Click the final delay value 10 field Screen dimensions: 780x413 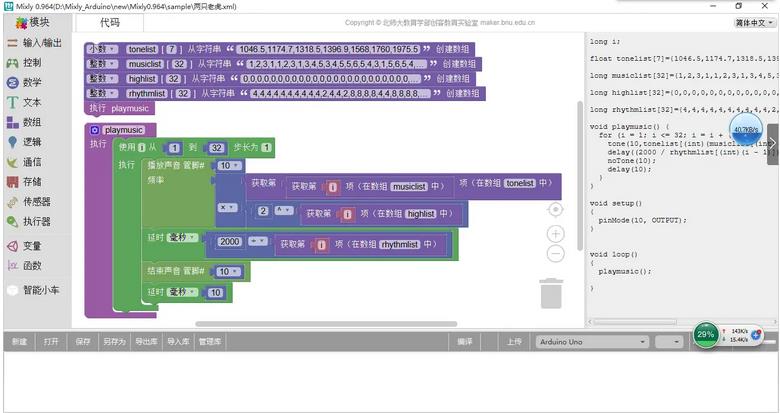pyautogui.click(x=215, y=292)
